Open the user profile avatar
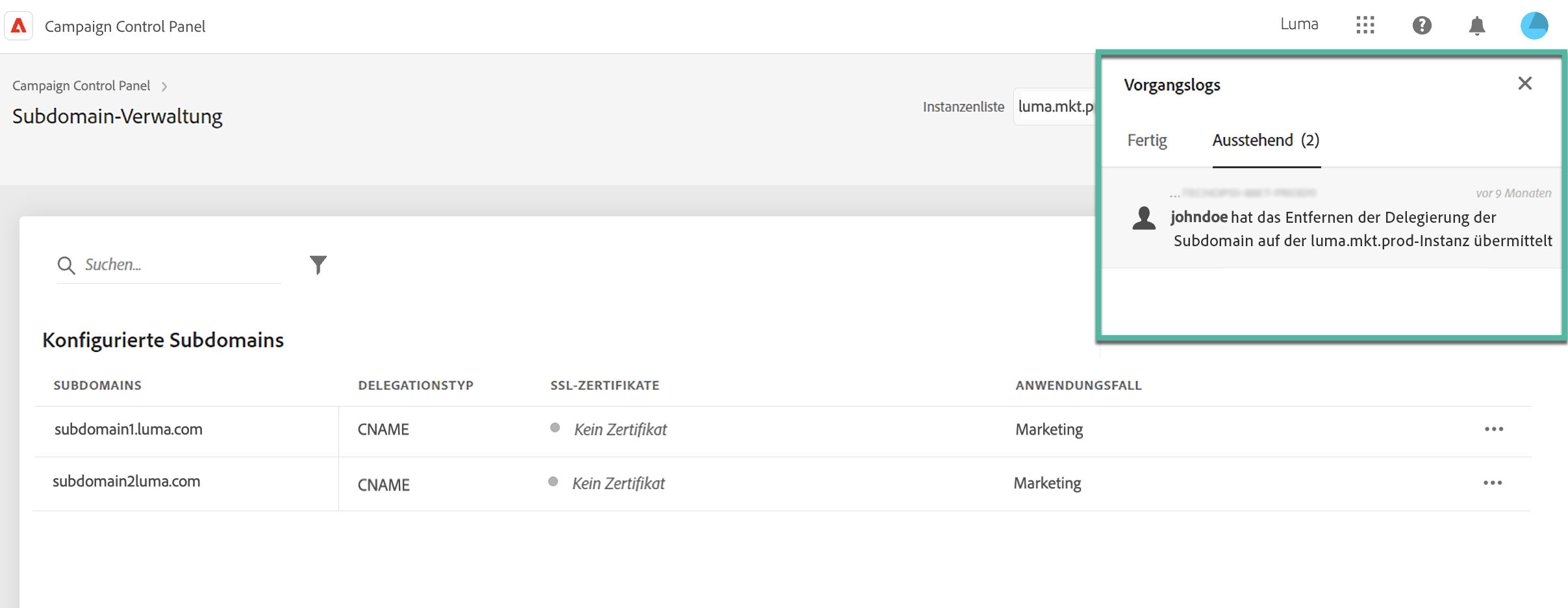The image size is (1568, 608). (x=1534, y=25)
